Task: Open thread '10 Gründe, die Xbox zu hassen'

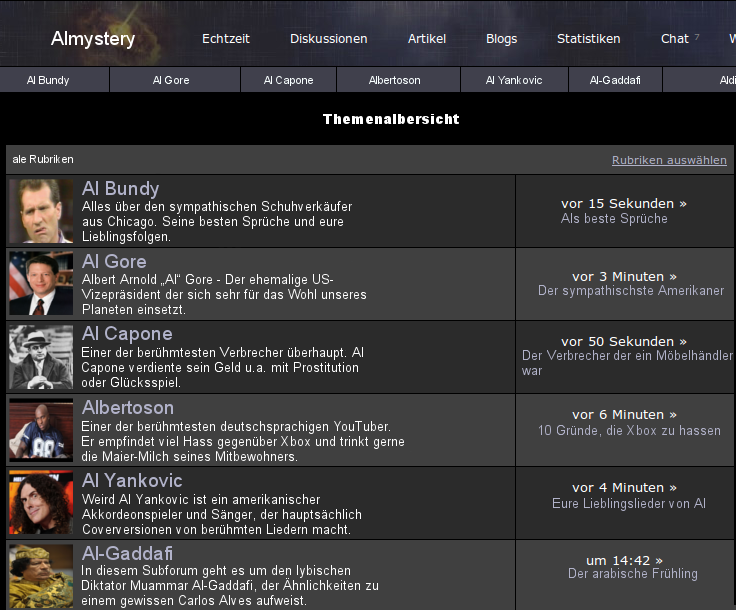Action: [629, 430]
